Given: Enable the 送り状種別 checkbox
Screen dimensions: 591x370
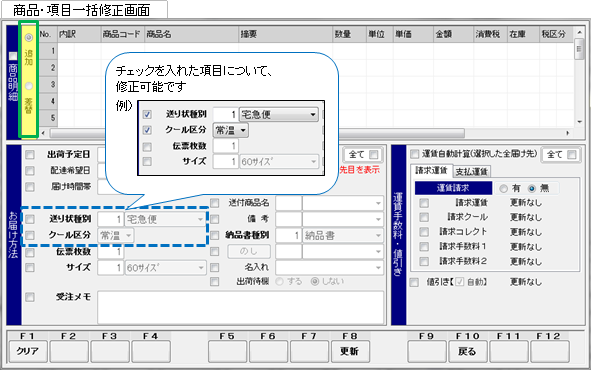Looking at the screenshot, I should coord(30,219).
